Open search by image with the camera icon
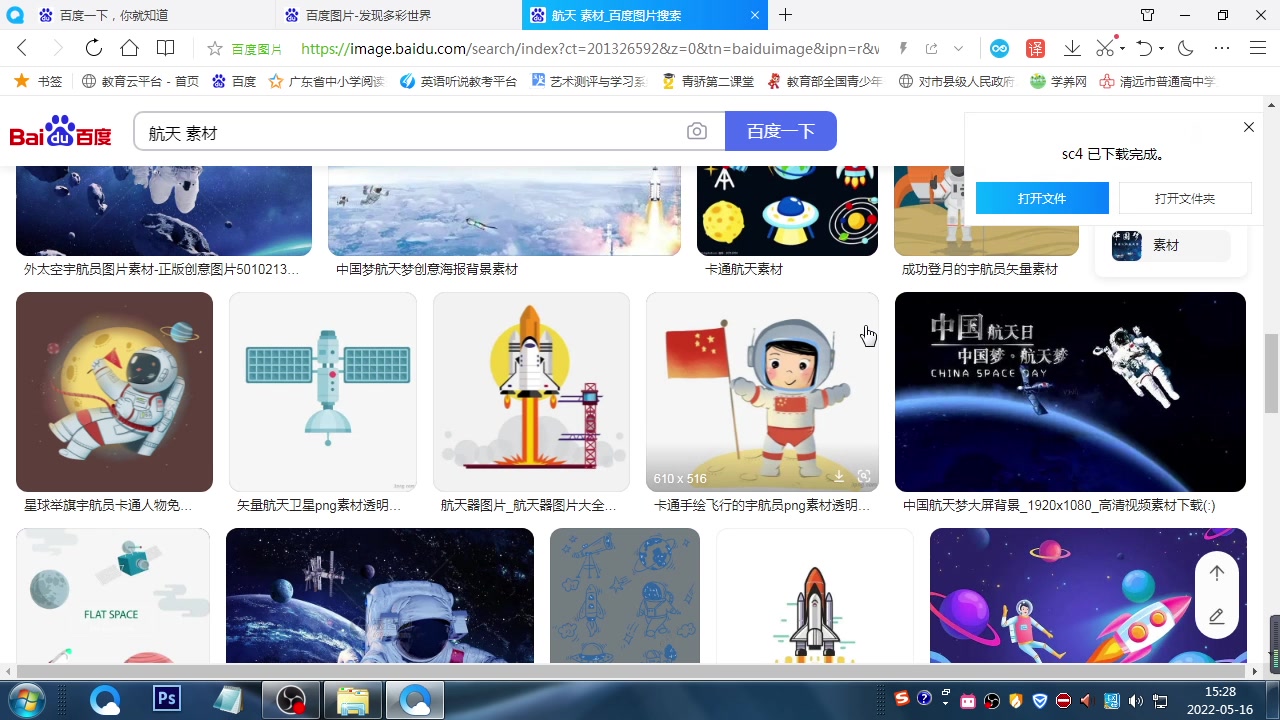This screenshot has width=1280, height=720. click(697, 131)
